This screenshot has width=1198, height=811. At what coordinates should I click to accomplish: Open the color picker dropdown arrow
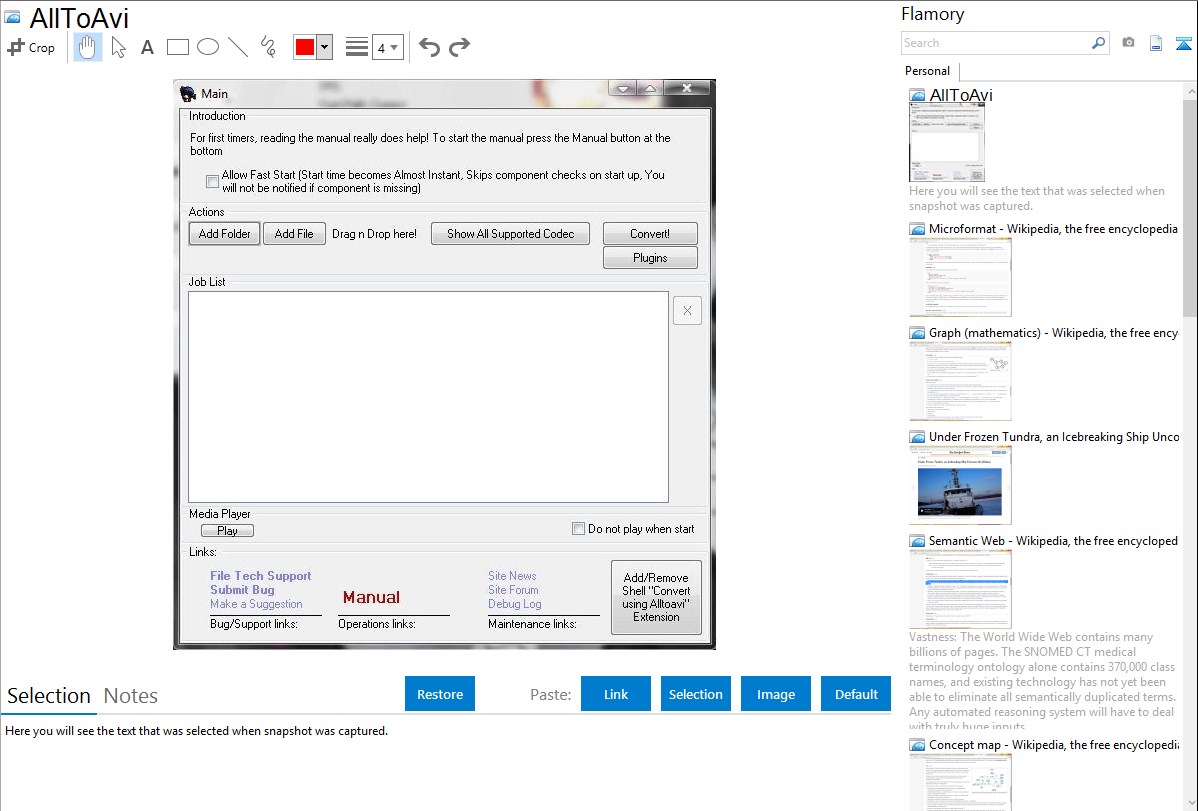point(325,47)
